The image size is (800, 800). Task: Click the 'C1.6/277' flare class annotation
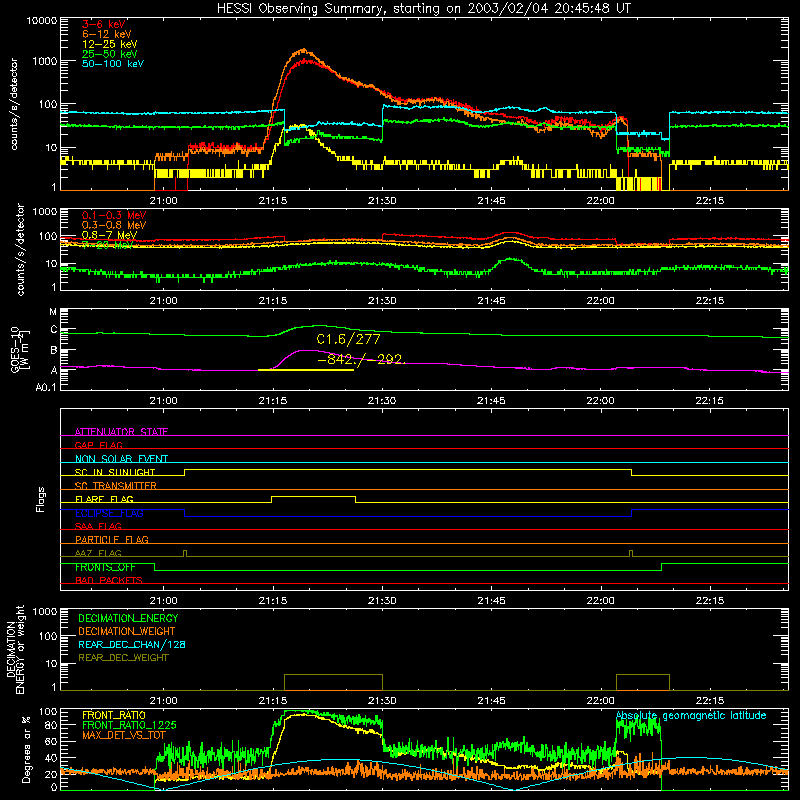(x=348, y=339)
